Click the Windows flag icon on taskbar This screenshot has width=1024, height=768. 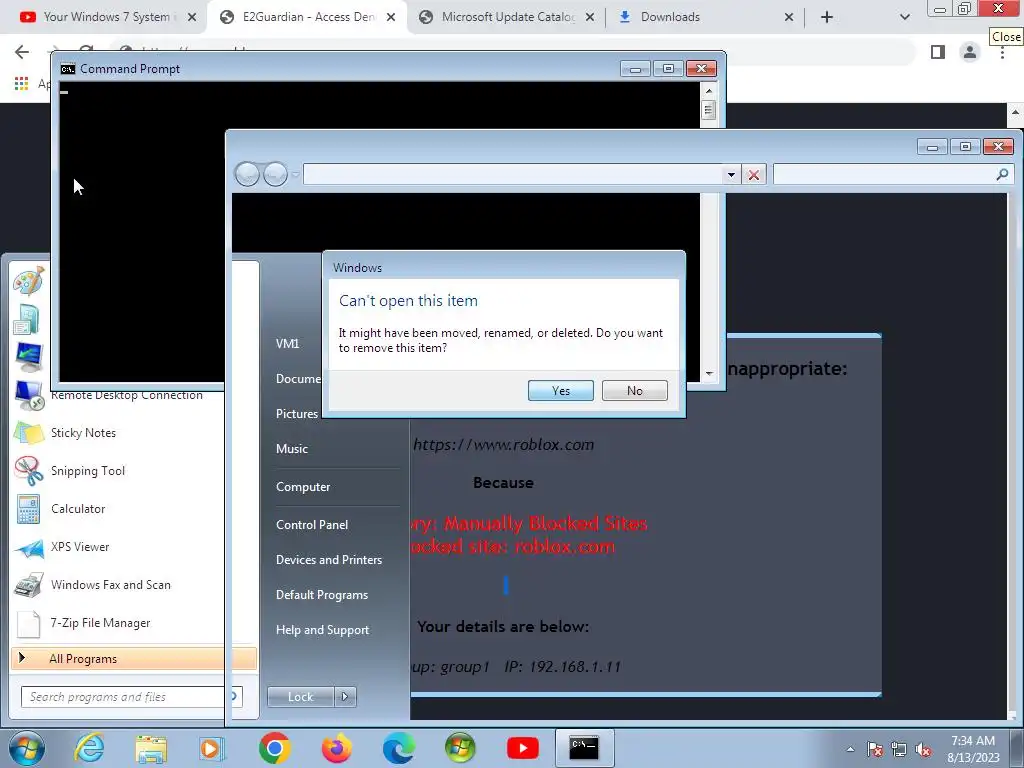[460, 748]
